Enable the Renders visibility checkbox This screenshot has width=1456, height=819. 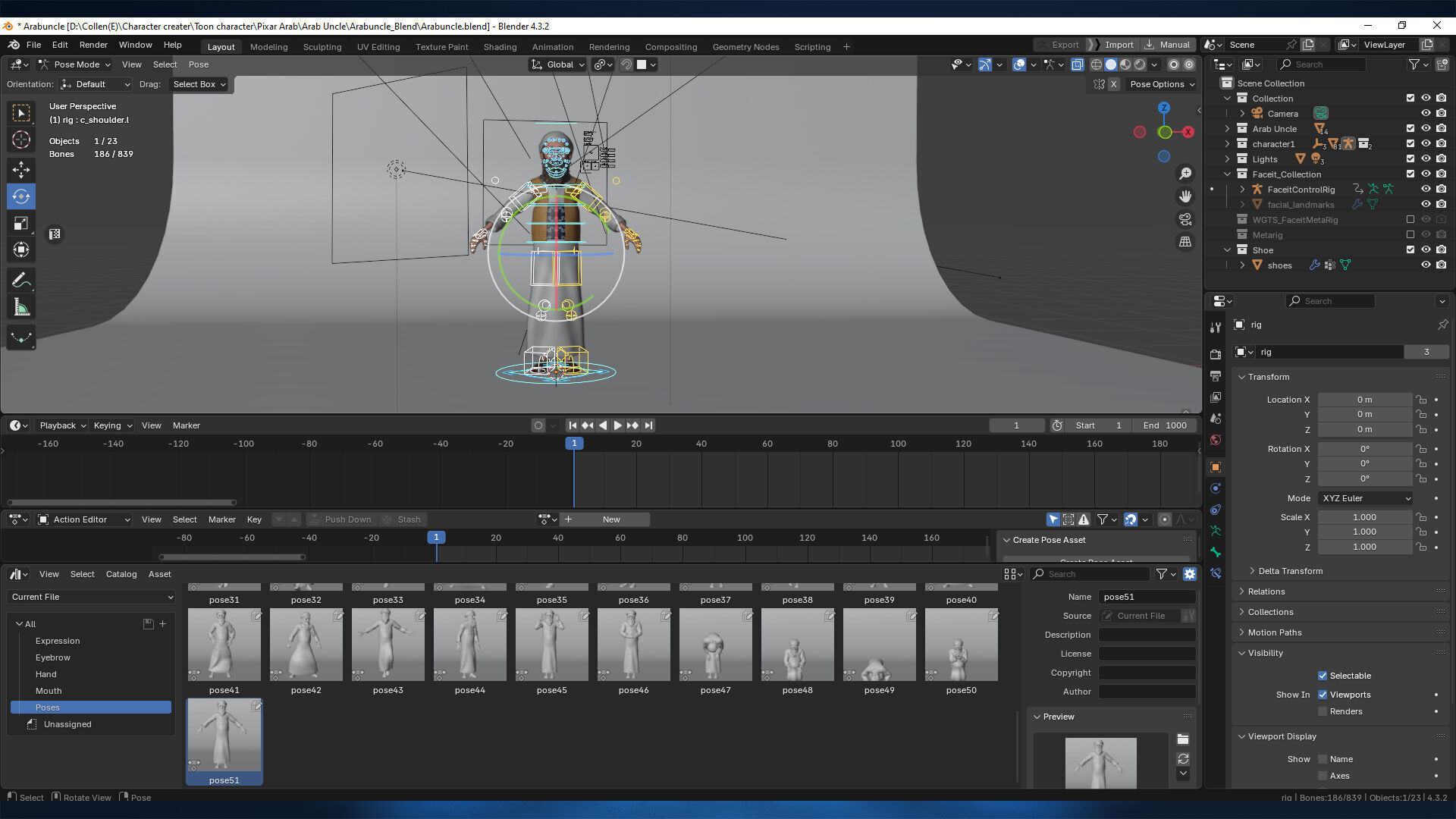coord(1323,711)
